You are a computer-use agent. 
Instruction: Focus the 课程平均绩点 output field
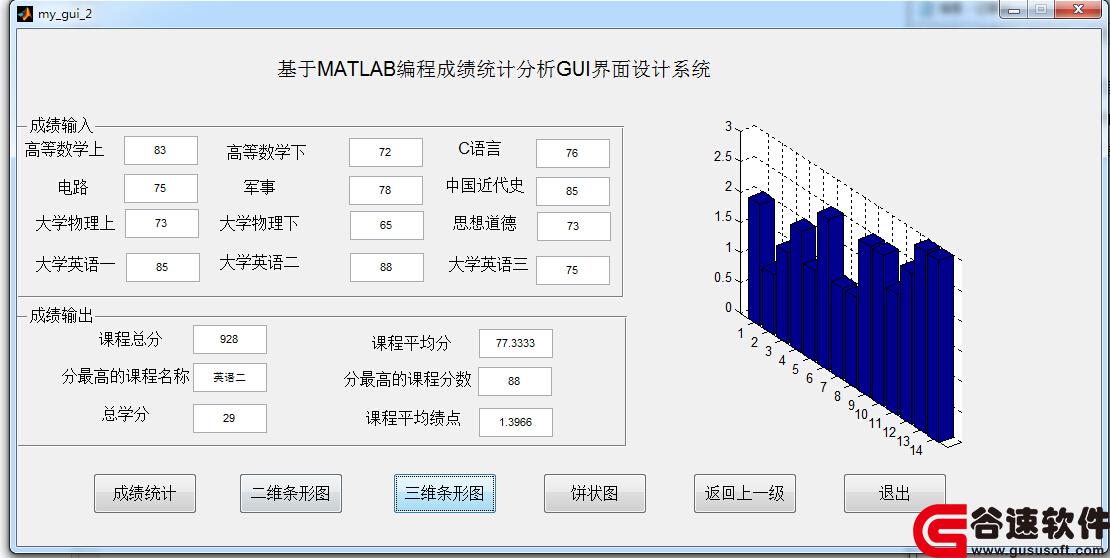[515, 423]
